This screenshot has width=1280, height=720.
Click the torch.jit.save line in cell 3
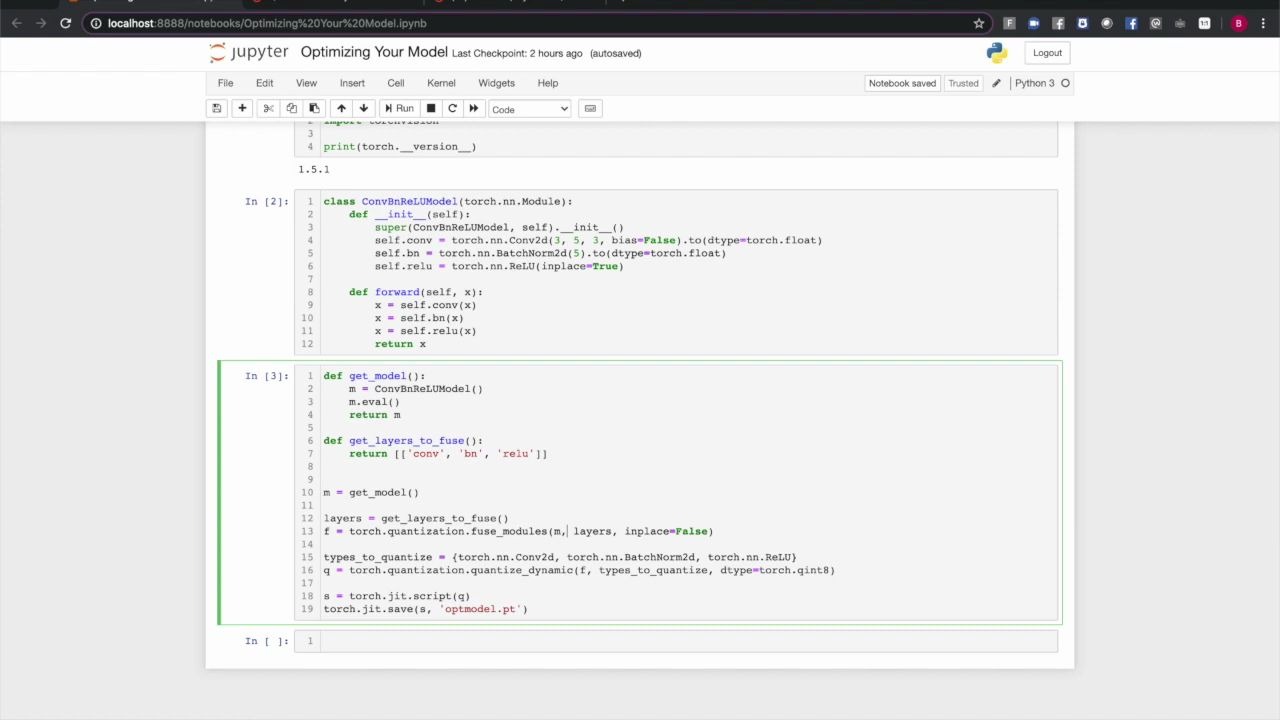[x=425, y=609]
